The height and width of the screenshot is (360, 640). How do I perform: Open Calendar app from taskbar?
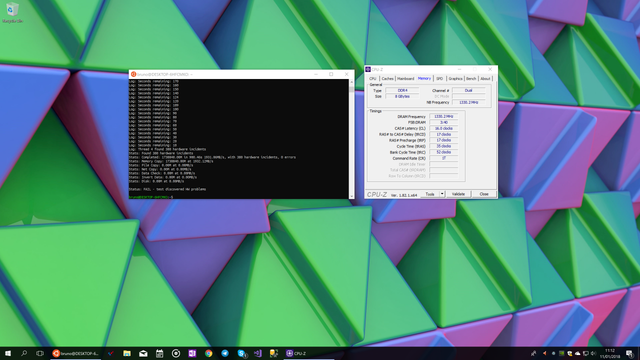tap(160, 353)
